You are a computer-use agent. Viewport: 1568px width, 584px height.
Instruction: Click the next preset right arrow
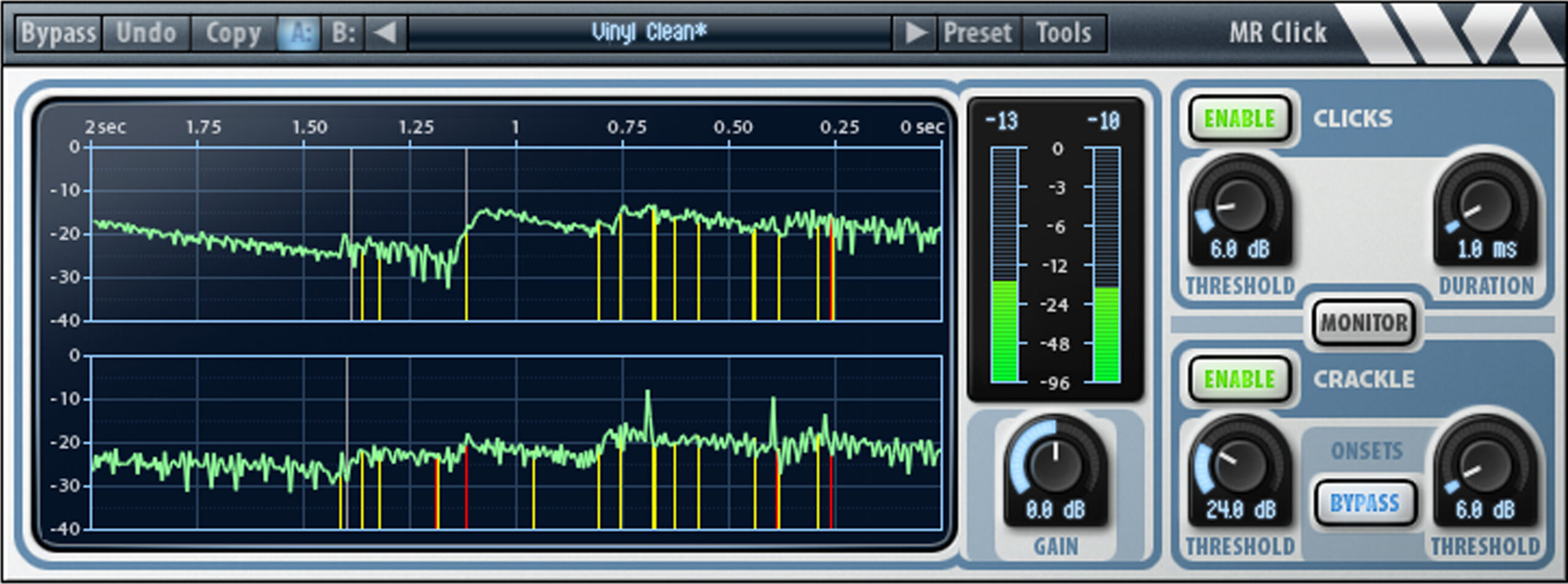pyautogui.click(x=915, y=33)
